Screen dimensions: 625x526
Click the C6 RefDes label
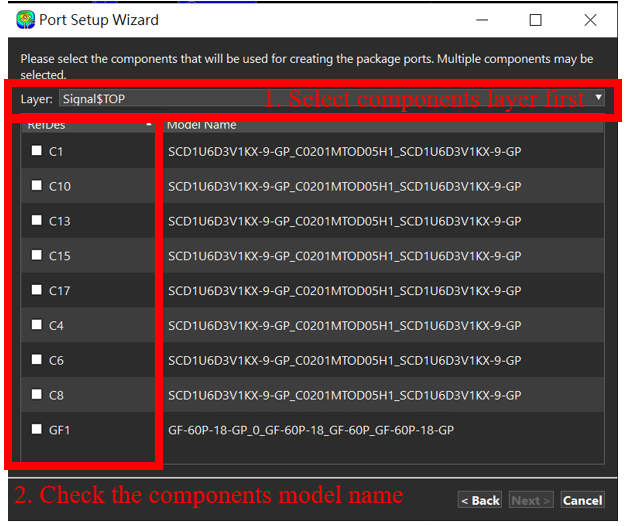click(x=56, y=361)
